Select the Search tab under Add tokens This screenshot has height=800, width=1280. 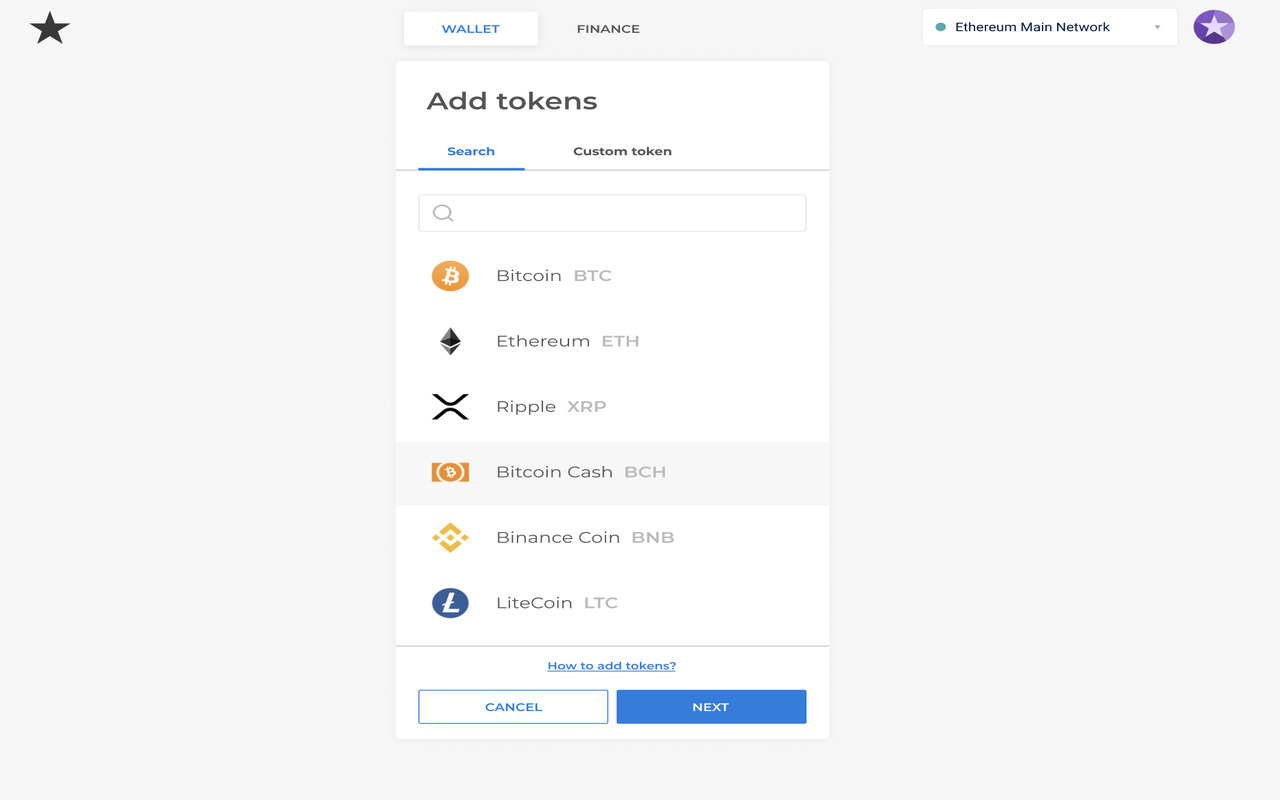tap(470, 150)
